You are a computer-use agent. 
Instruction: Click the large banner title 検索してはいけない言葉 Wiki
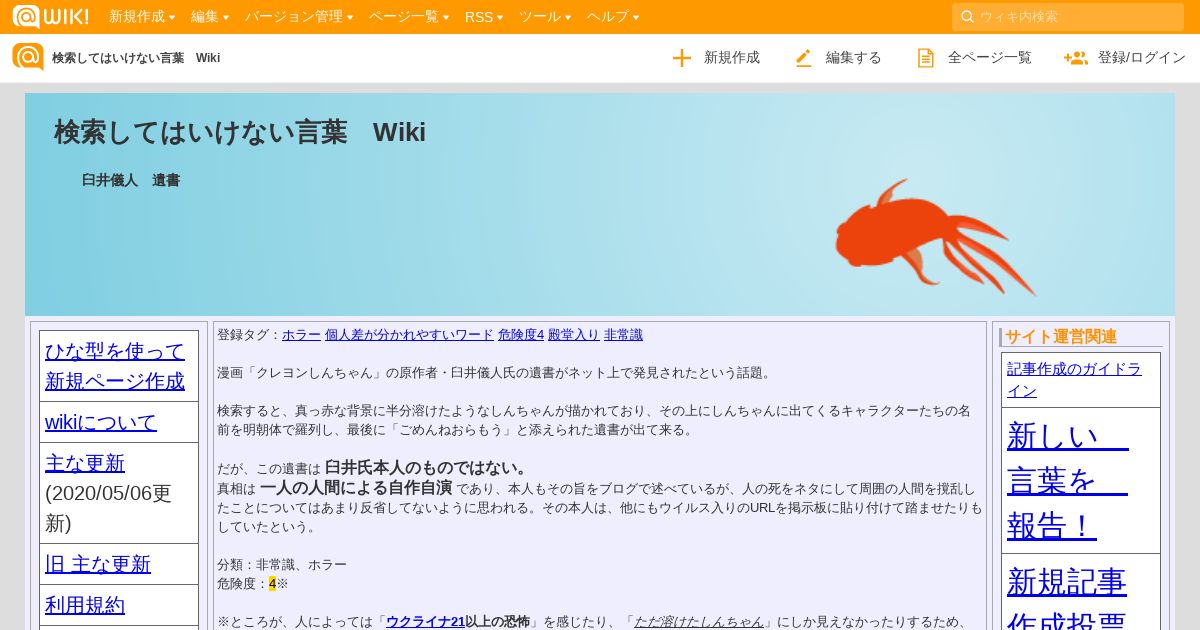[240, 132]
